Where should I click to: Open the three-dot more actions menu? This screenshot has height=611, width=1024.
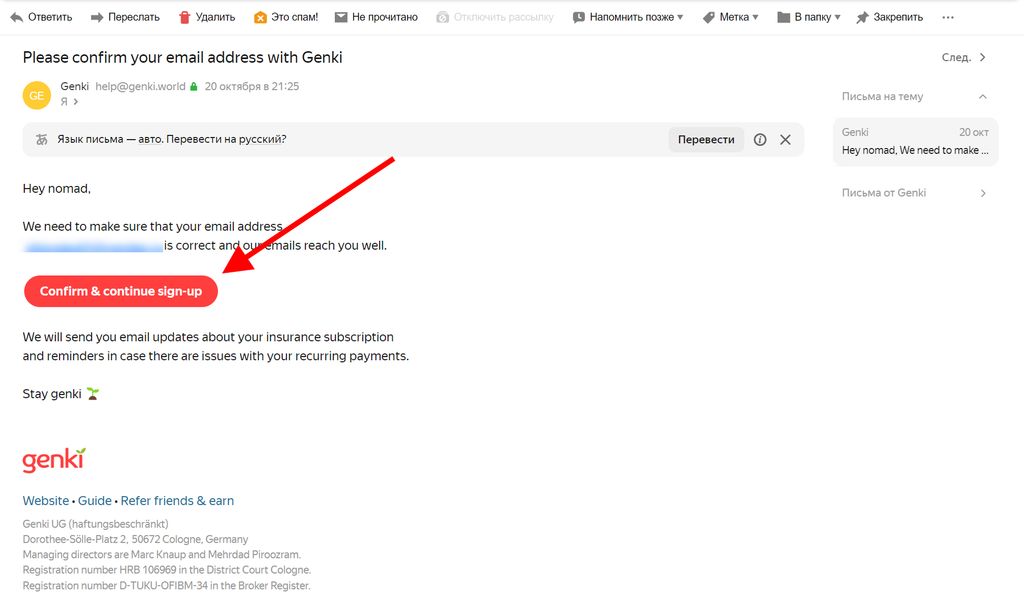coord(948,17)
